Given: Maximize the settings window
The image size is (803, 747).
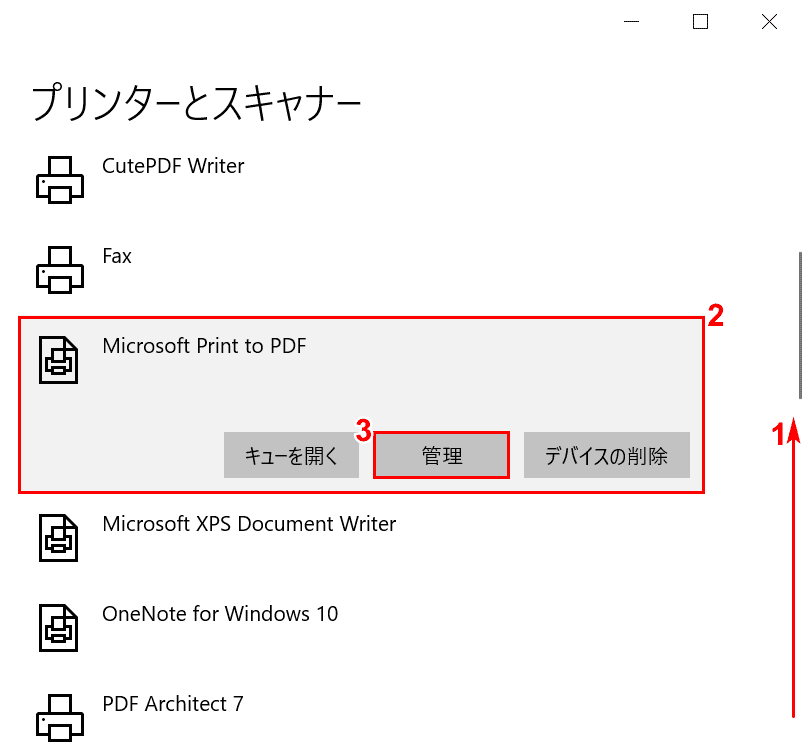Looking at the screenshot, I should (x=700, y=22).
